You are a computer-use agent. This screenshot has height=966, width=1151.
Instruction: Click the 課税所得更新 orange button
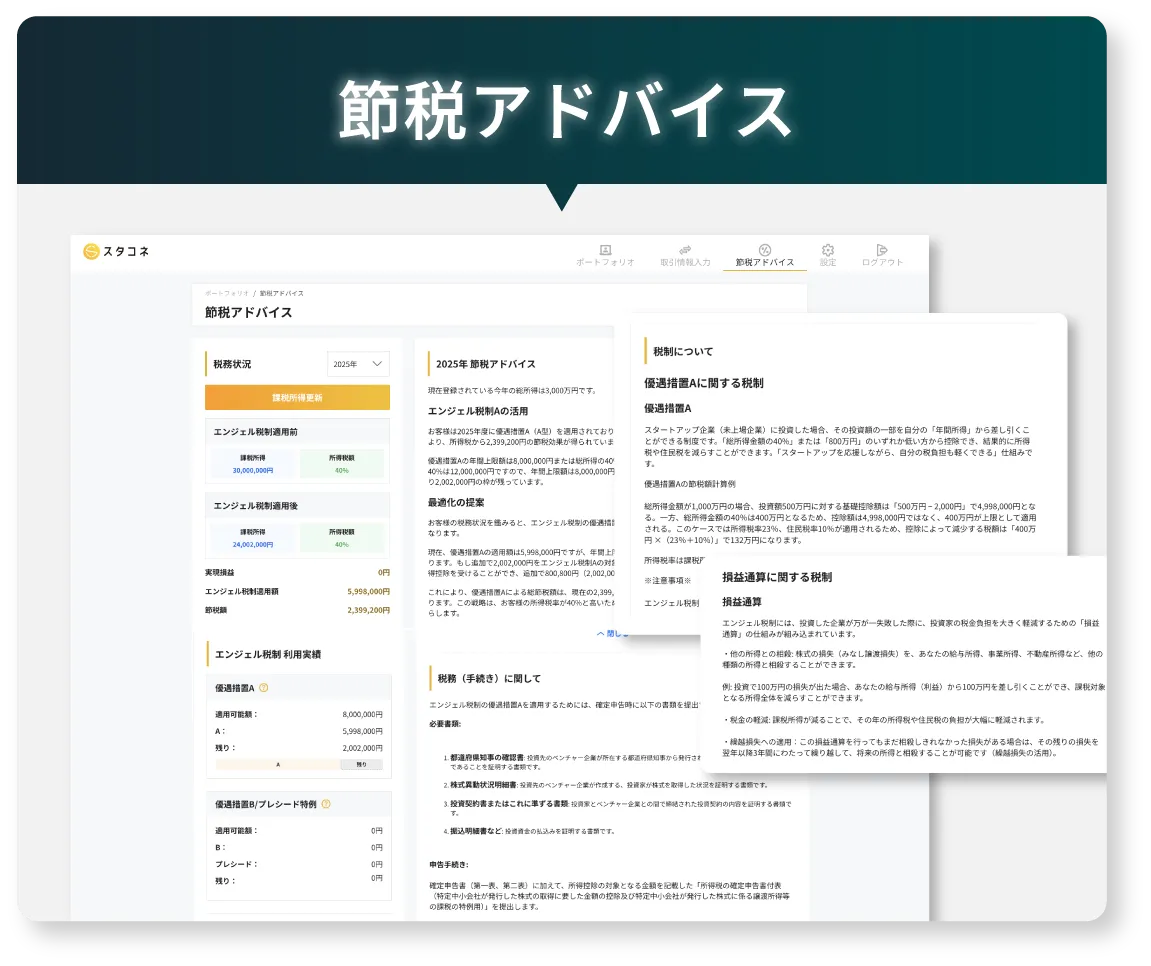297,397
